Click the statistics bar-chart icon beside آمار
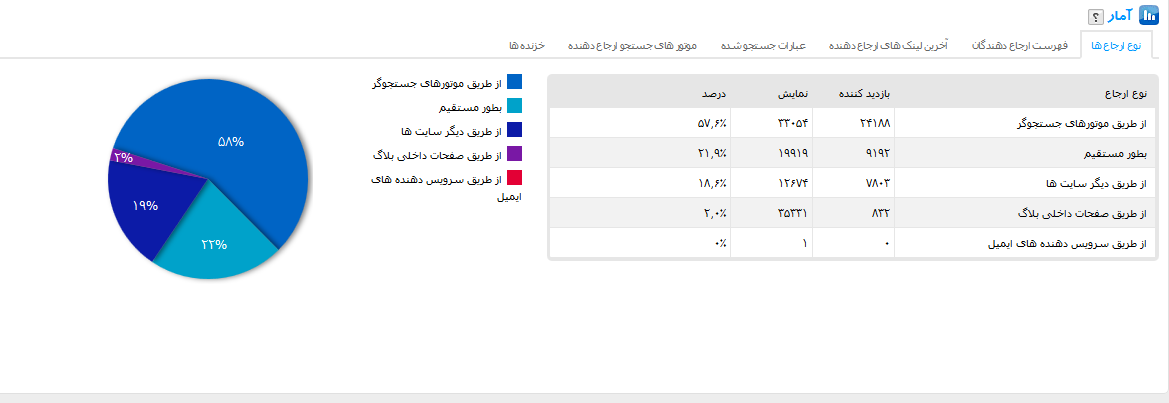 pos(1149,15)
